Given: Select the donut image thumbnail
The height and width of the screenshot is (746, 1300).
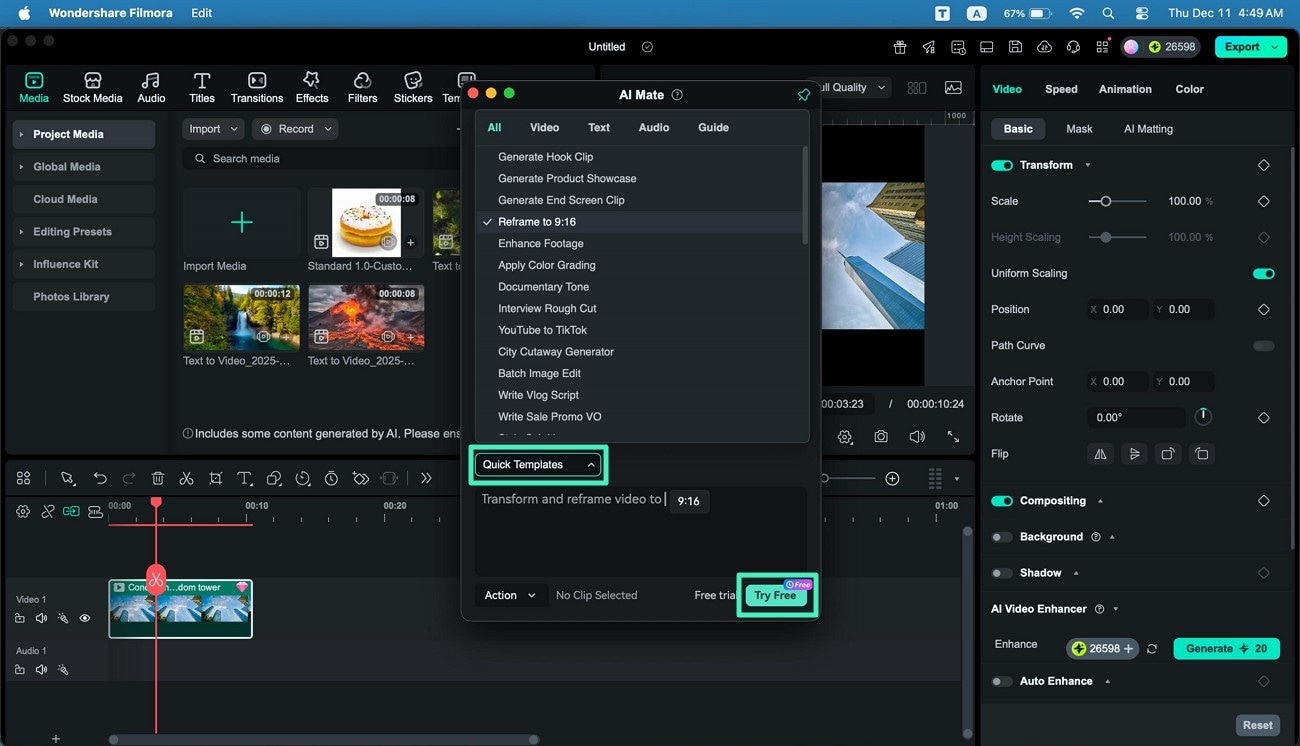Looking at the screenshot, I should [366, 221].
